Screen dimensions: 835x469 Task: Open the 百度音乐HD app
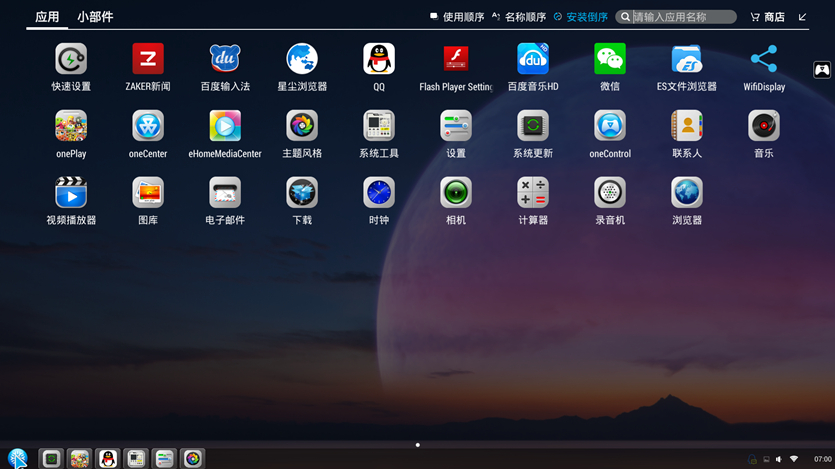click(533, 59)
